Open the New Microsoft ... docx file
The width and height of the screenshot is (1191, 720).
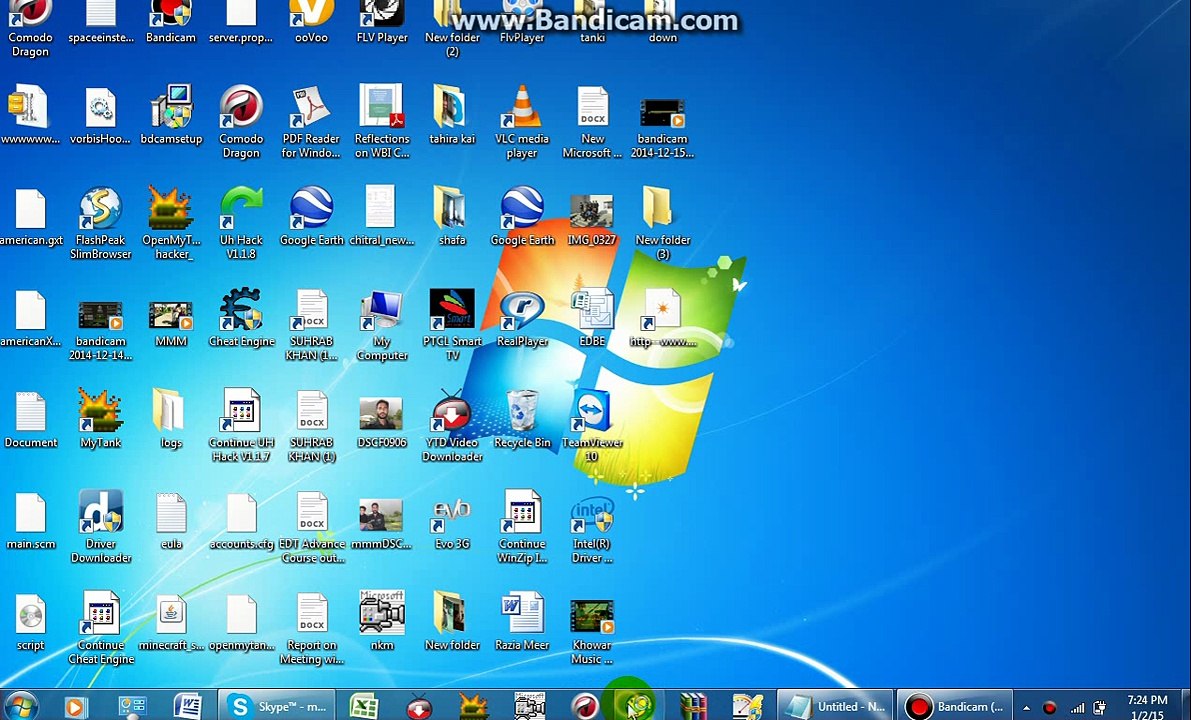point(592,122)
